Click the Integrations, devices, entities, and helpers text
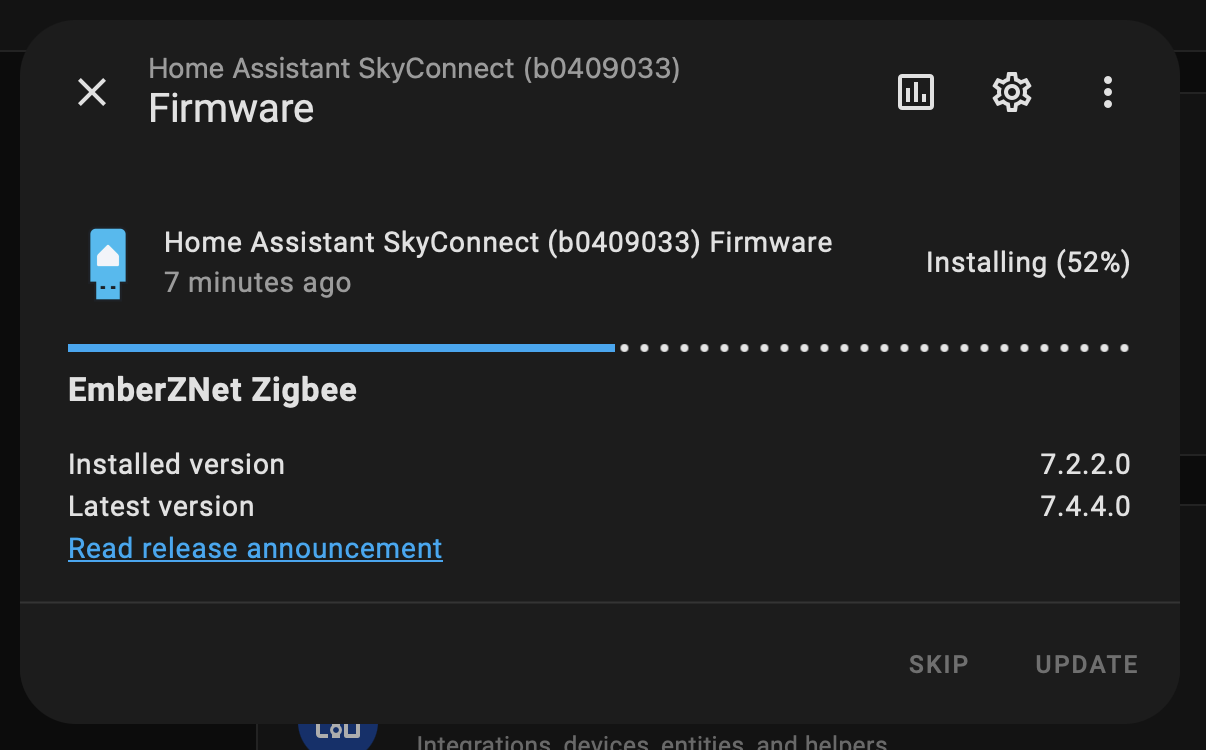 tap(651, 742)
